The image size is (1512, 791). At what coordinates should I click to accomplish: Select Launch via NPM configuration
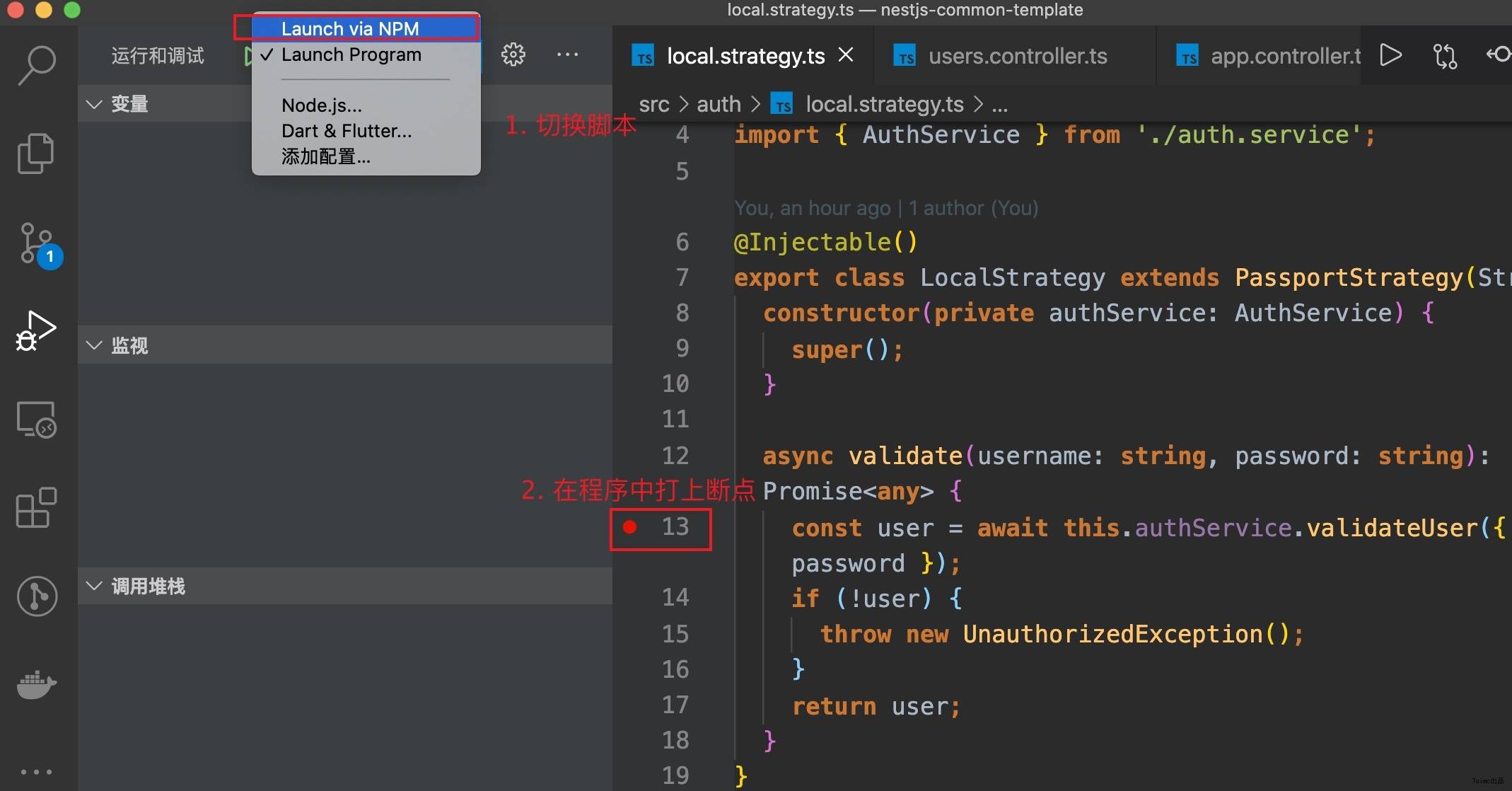pos(366,28)
